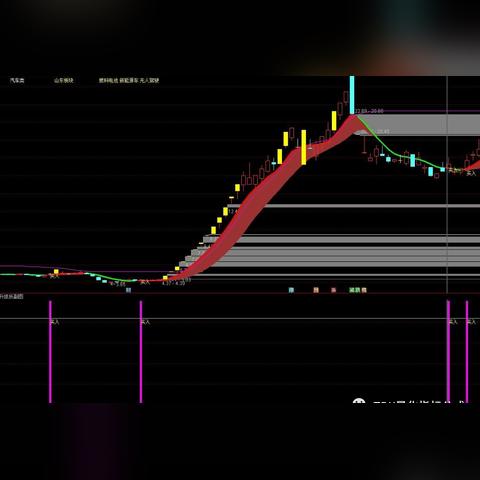This screenshot has height=480, width=480.
Task: Open the green event marker icon pair
Action: click(x=355, y=290)
